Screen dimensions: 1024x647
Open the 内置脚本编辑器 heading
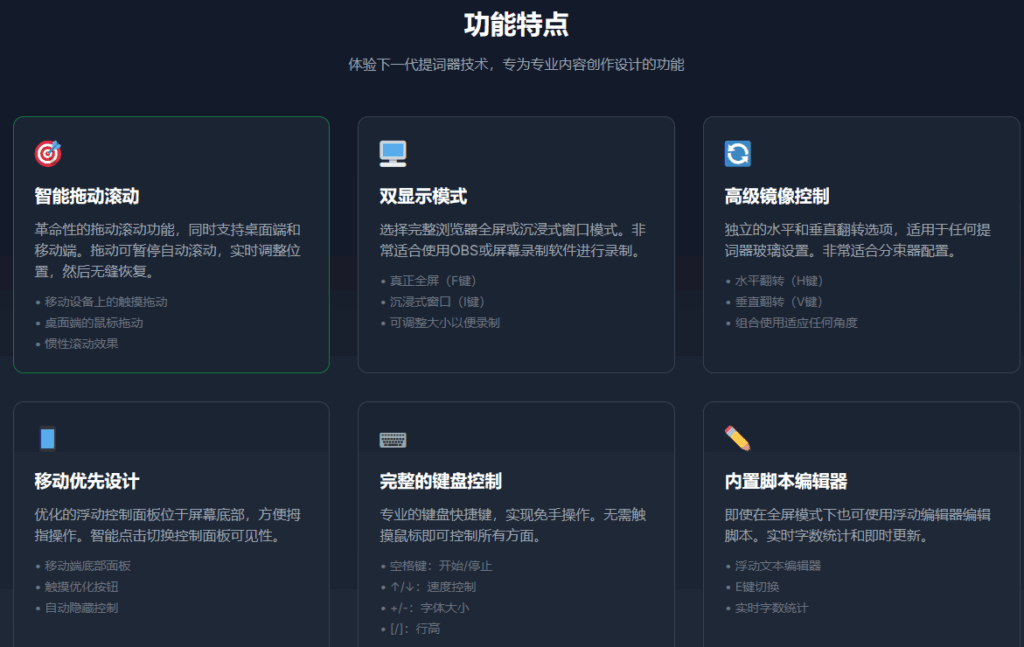(786, 481)
